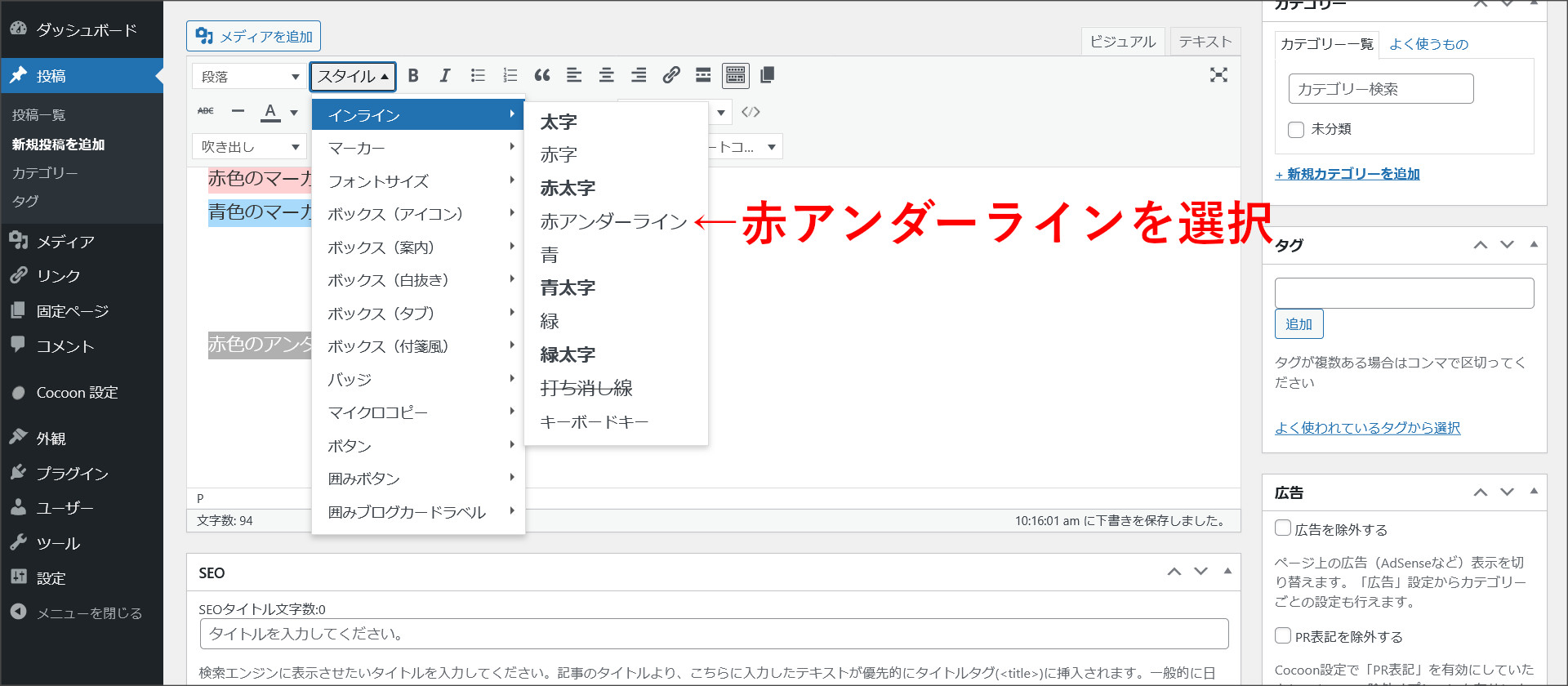The height and width of the screenshot is (686, 1568).
Task: Open カテゴリー in posts submenu
Action: pos(45,173)
